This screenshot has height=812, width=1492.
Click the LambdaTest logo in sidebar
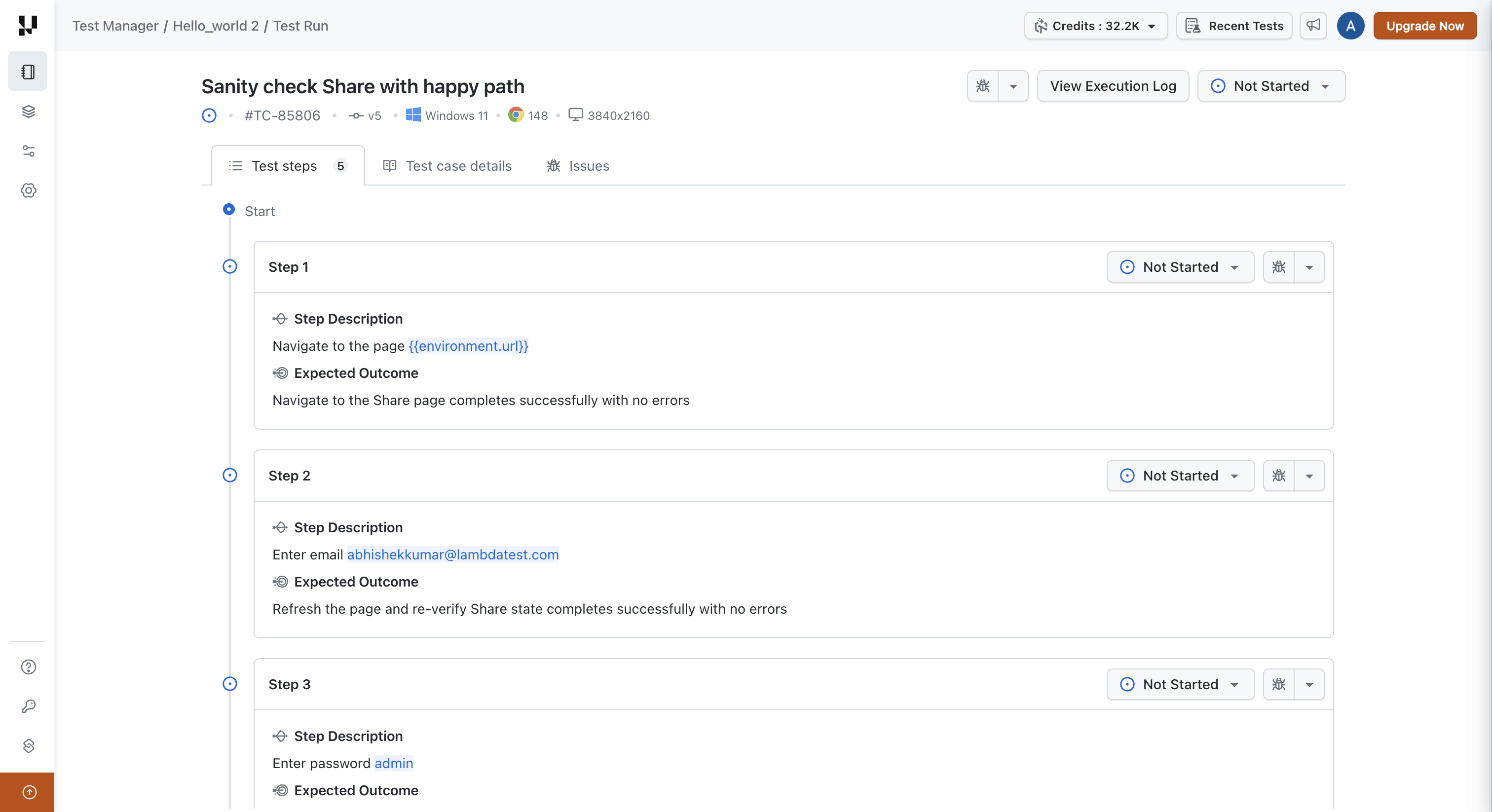(x=28, y=26)
